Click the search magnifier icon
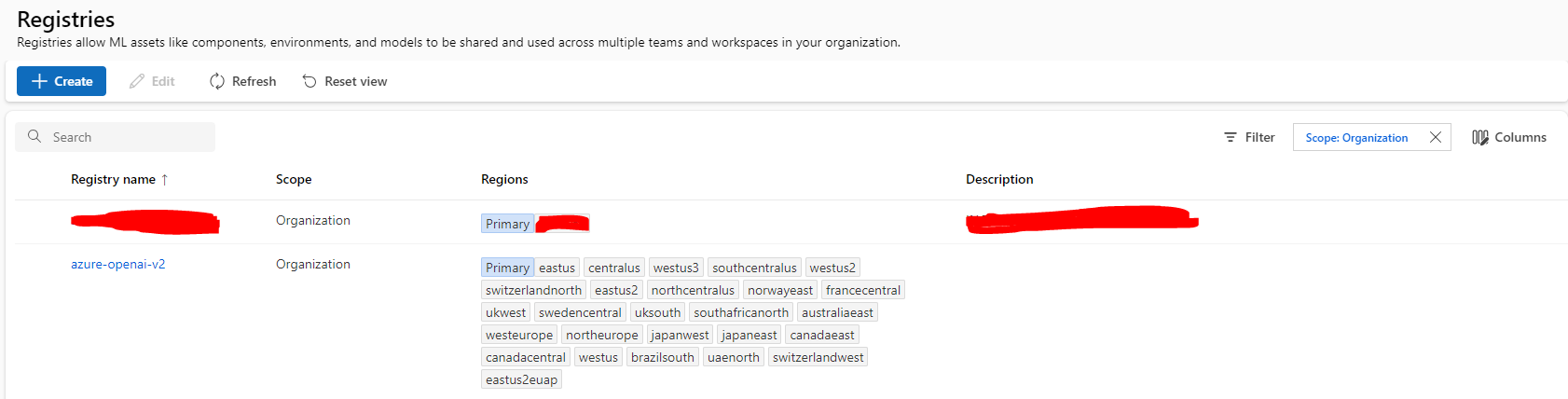This screenshot has height=399, width=1568. coord(34,136)
